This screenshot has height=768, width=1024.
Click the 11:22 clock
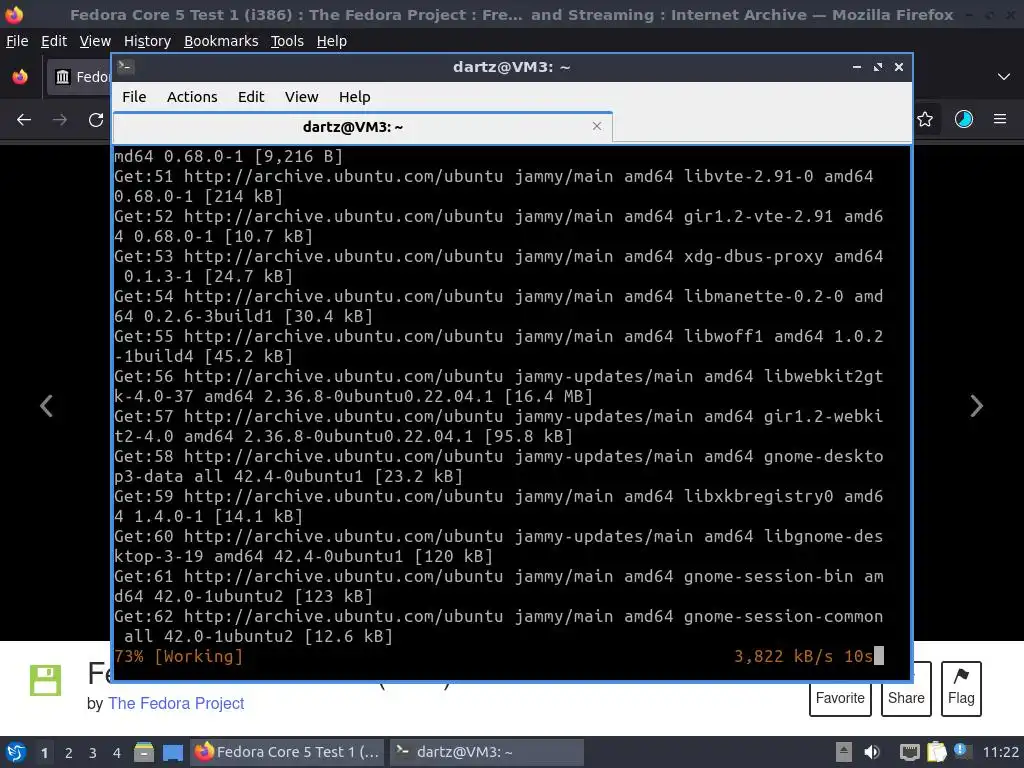(x=1000, y=752)
